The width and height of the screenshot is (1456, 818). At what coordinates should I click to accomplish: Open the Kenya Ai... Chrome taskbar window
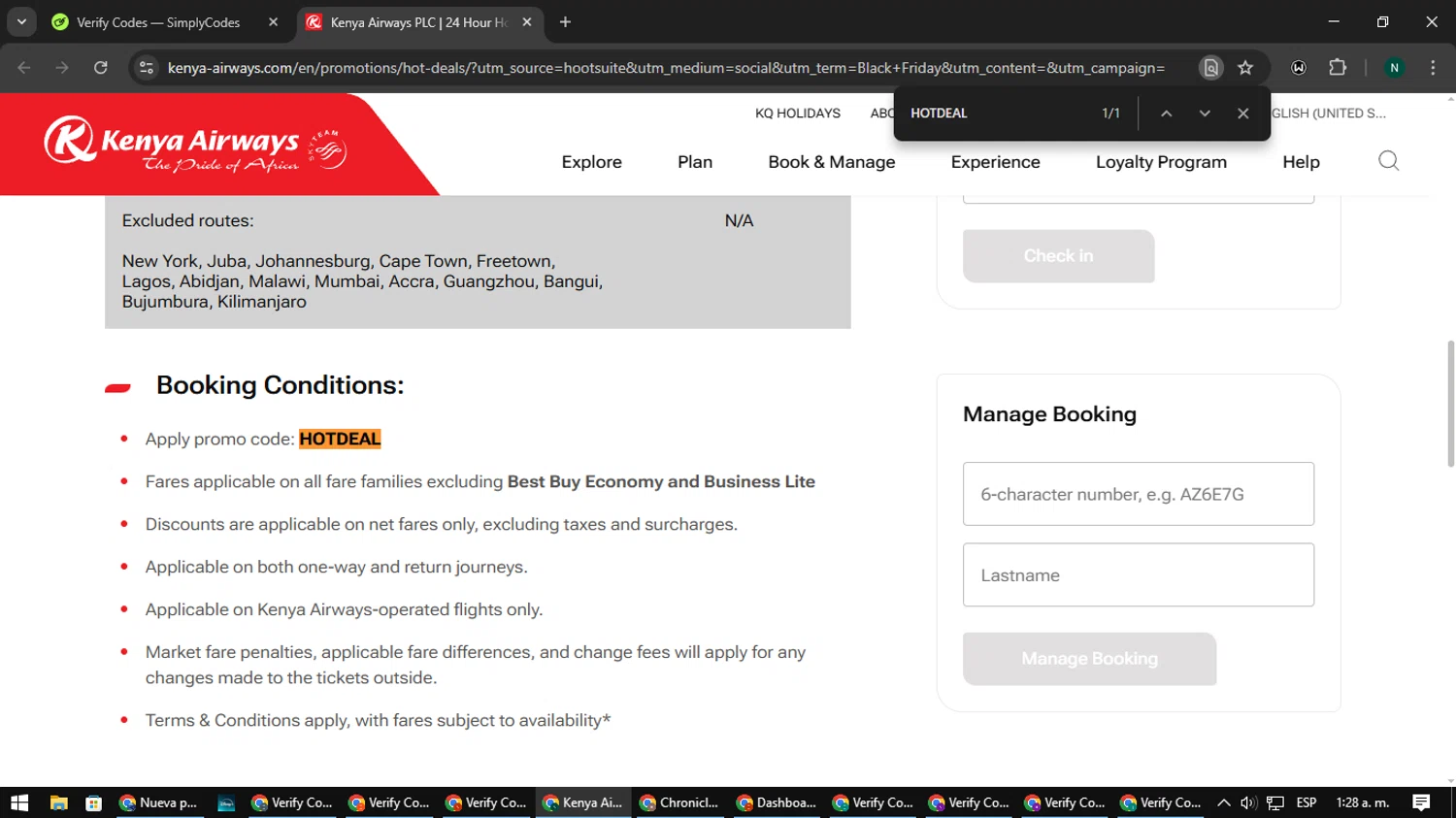point(582,802)
